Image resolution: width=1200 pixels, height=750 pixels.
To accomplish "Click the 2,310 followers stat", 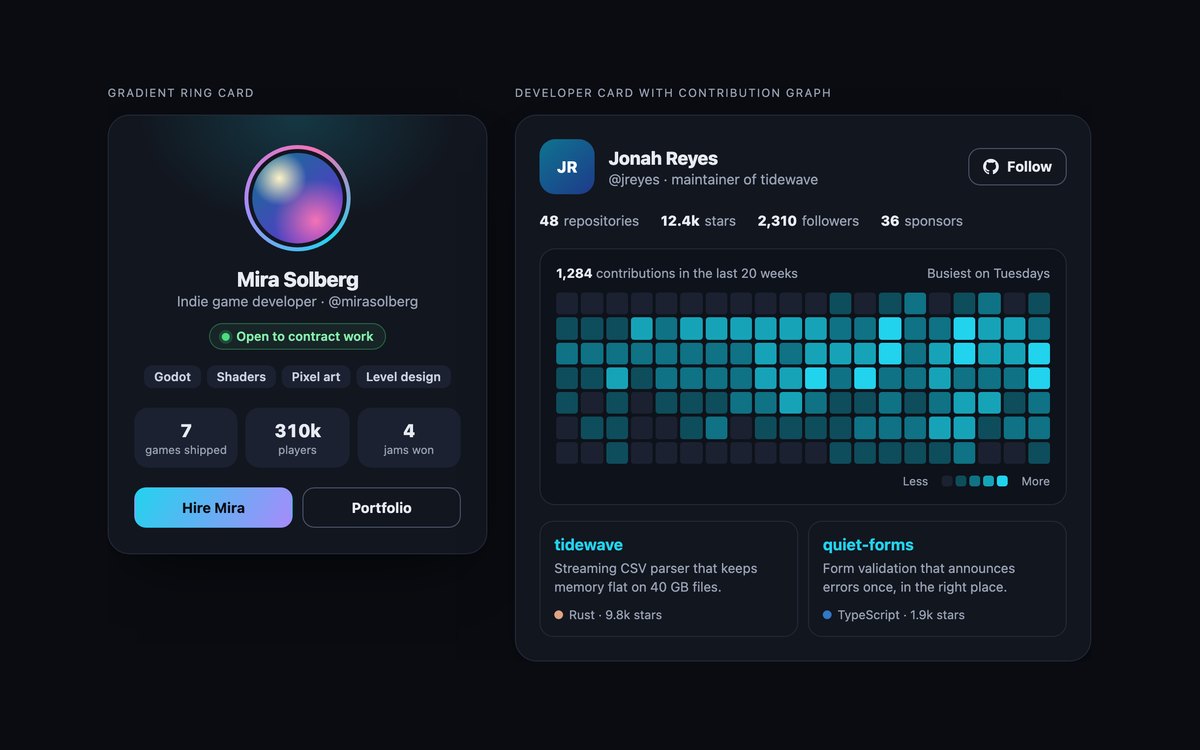I will pyautogui.click(x=808, y=221).
